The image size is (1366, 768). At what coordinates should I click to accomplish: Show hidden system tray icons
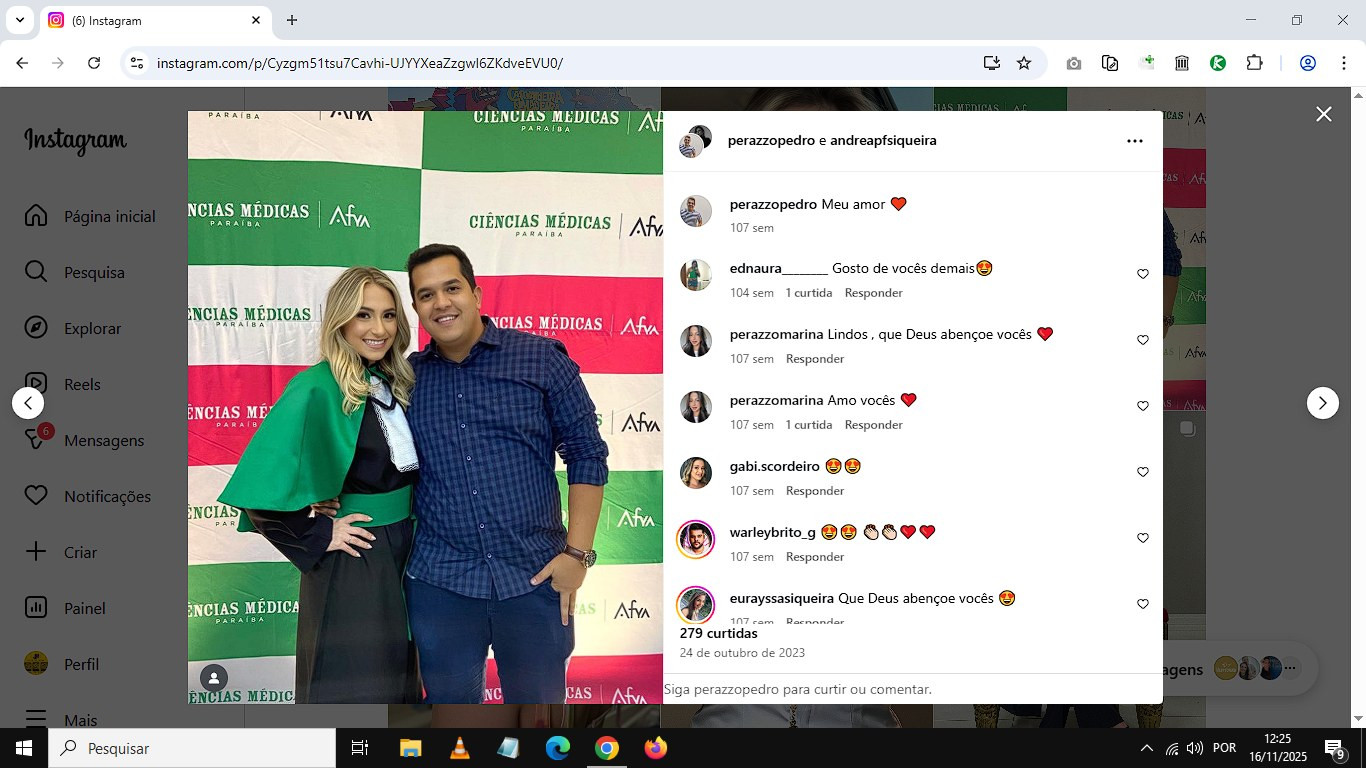1146,748
